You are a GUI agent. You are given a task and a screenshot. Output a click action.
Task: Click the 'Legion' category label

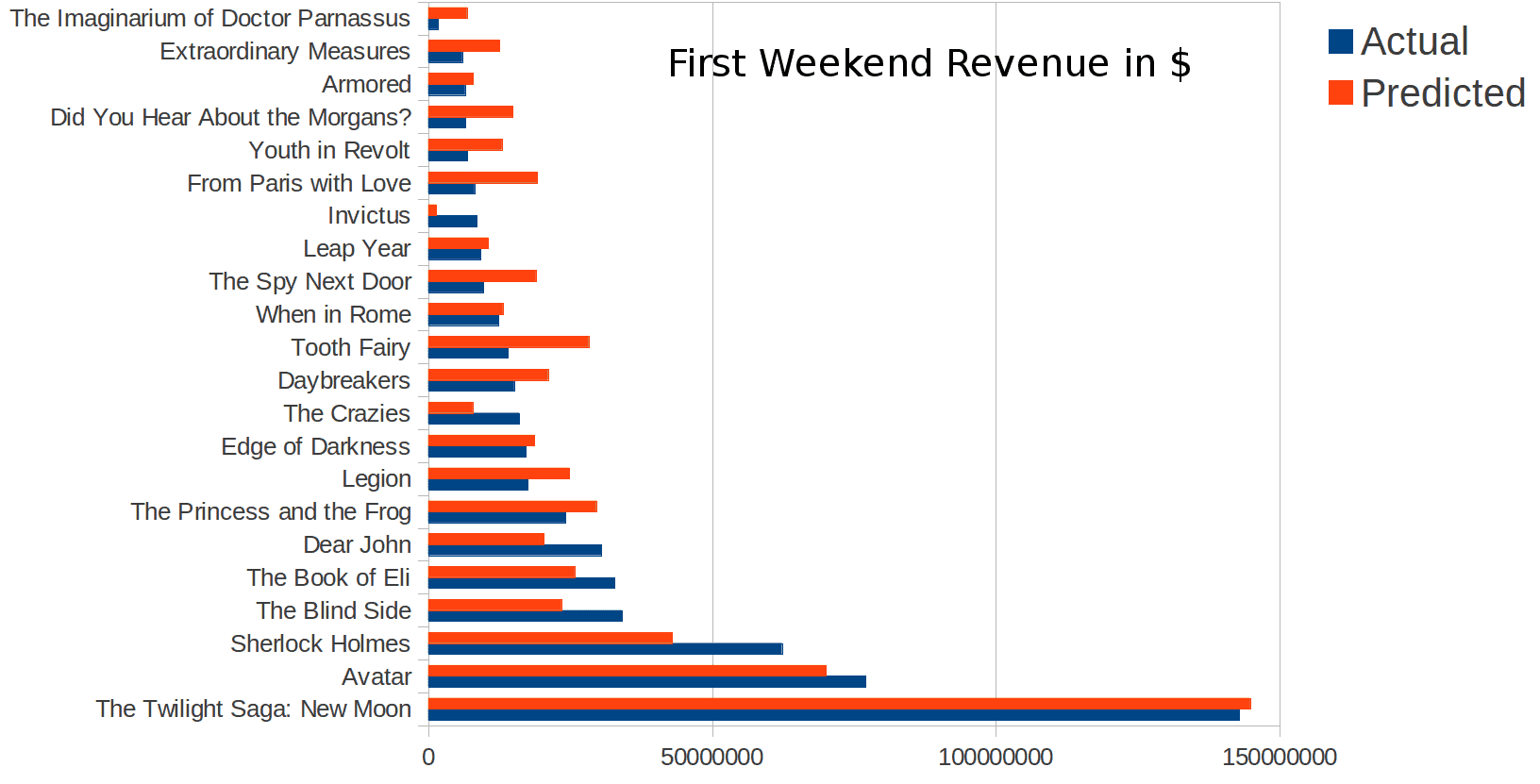(x=376, y=478)
